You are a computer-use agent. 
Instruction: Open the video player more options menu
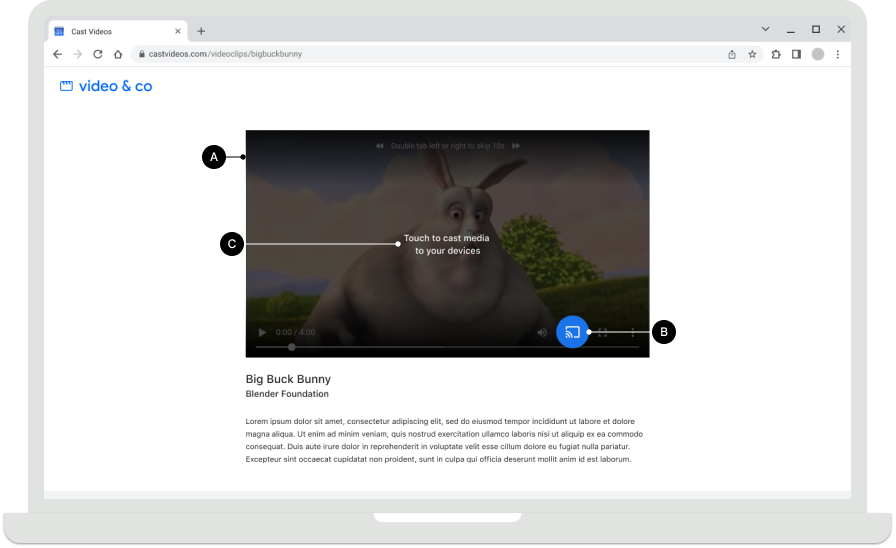pyautogui.click(x=633, y=332)
